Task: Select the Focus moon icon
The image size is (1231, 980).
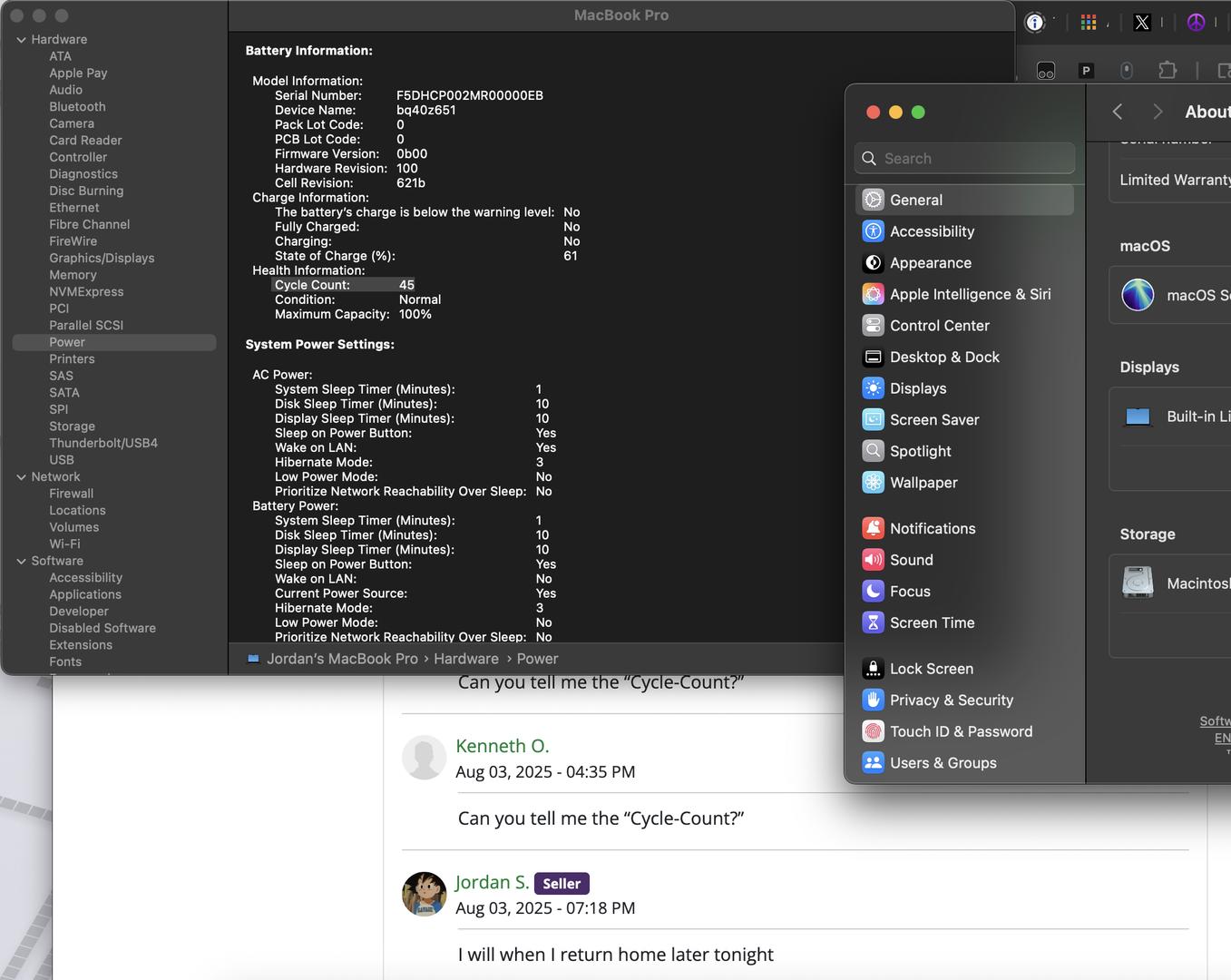Action: 873,592
